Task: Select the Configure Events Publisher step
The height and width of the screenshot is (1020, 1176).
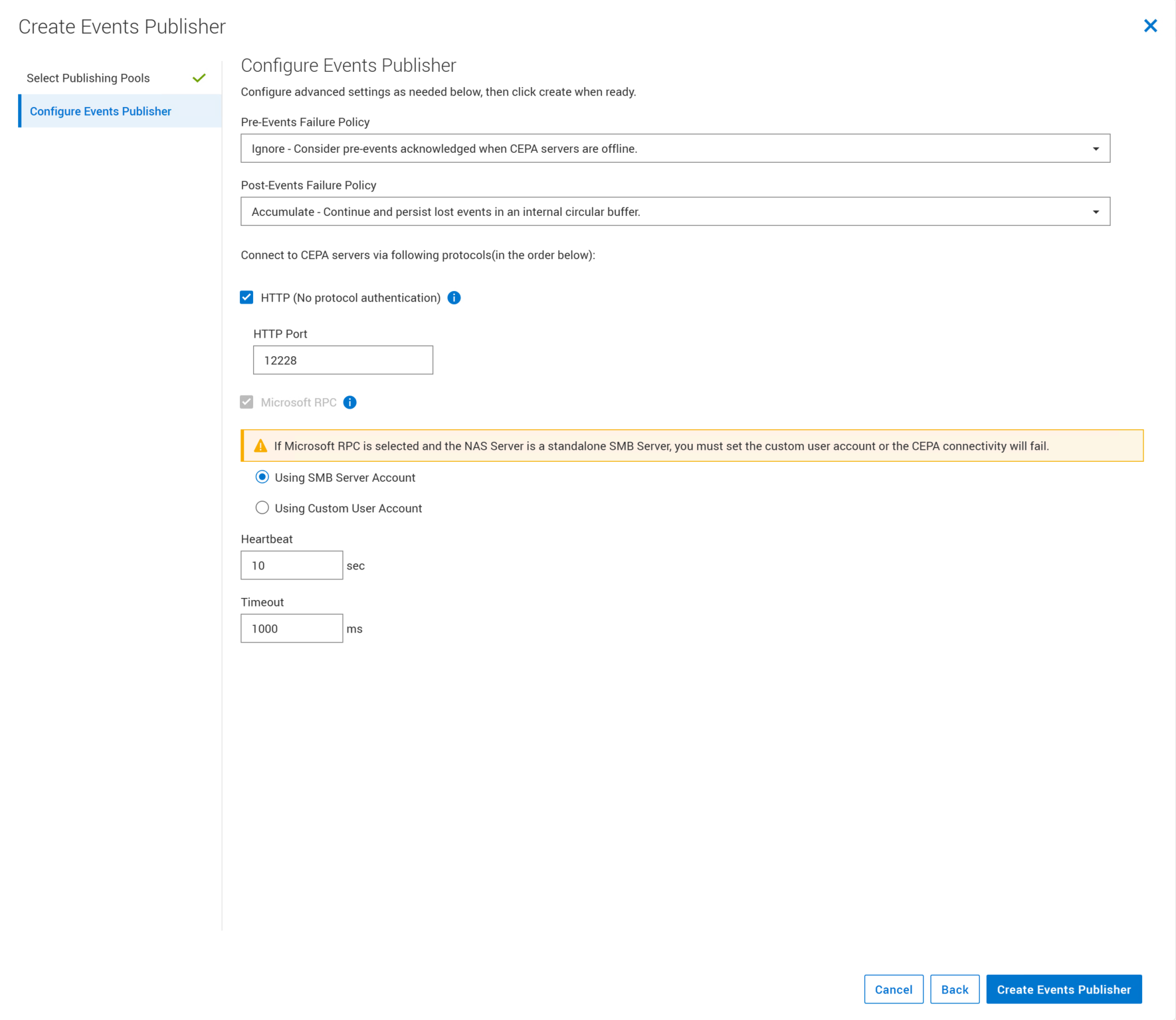Action: click(x=100, y=112)
